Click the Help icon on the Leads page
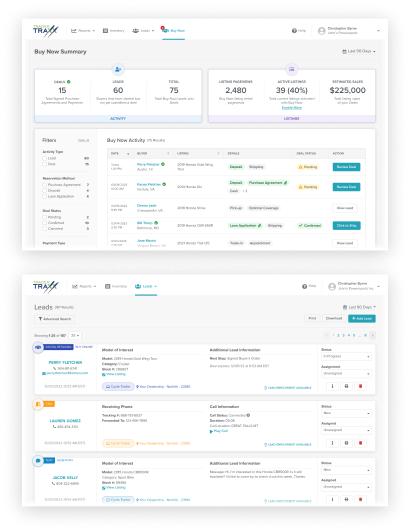The height and width of the screenshot is (532, 410). tap(304, 286)
